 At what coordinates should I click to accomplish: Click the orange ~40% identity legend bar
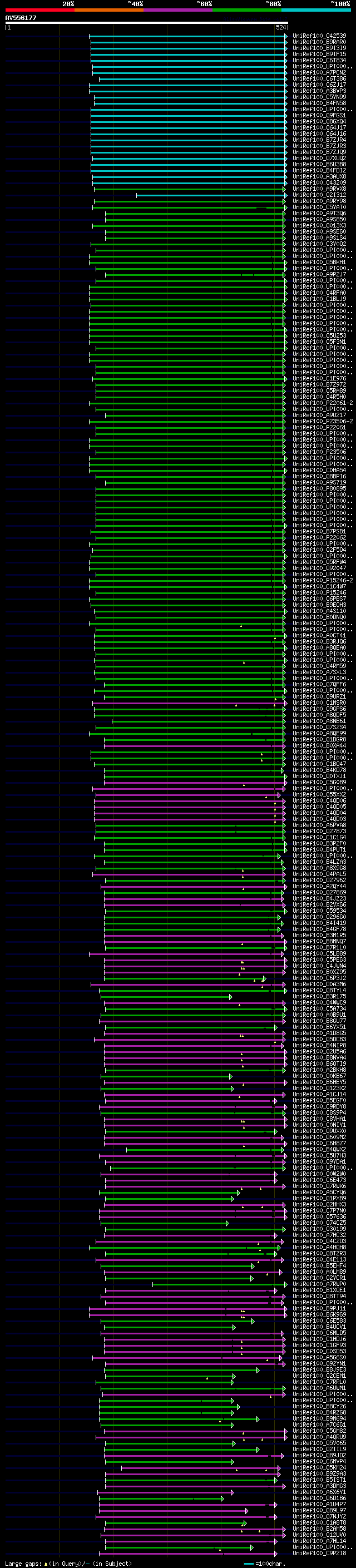[x=109, y=10]
